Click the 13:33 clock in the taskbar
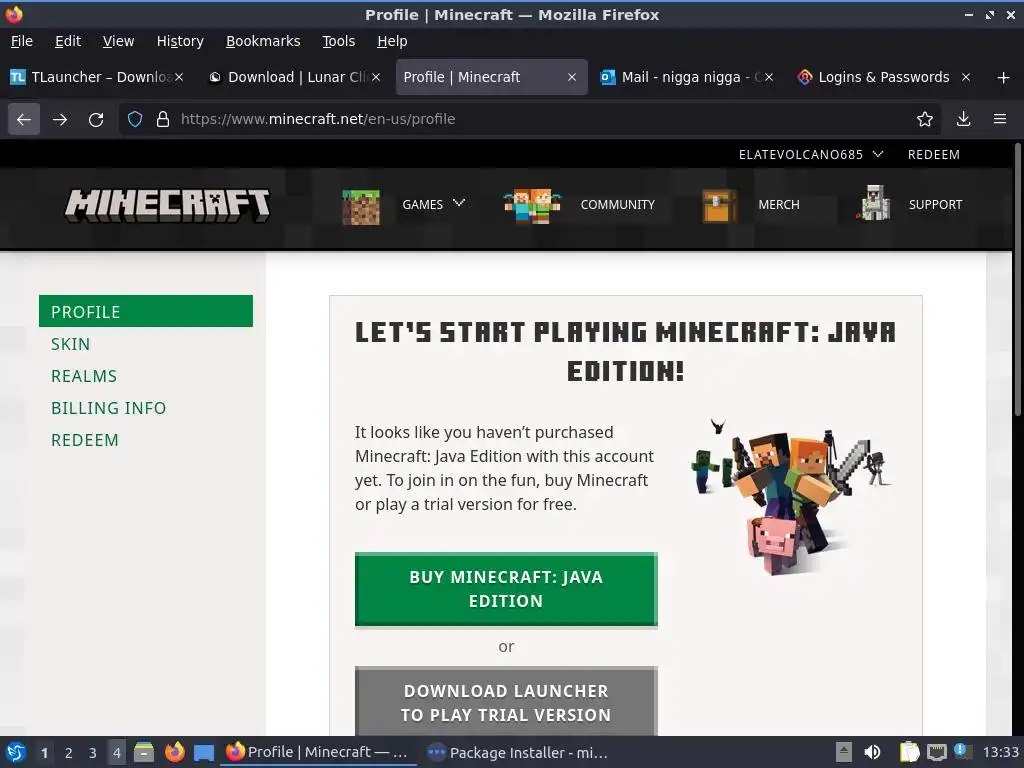 pos(1000,752)
